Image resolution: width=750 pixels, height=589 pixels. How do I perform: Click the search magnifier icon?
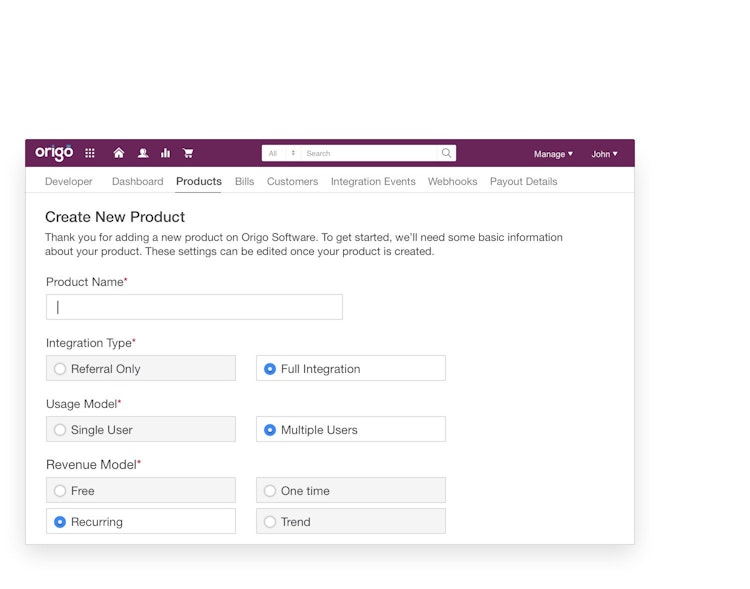pos(446,153)
